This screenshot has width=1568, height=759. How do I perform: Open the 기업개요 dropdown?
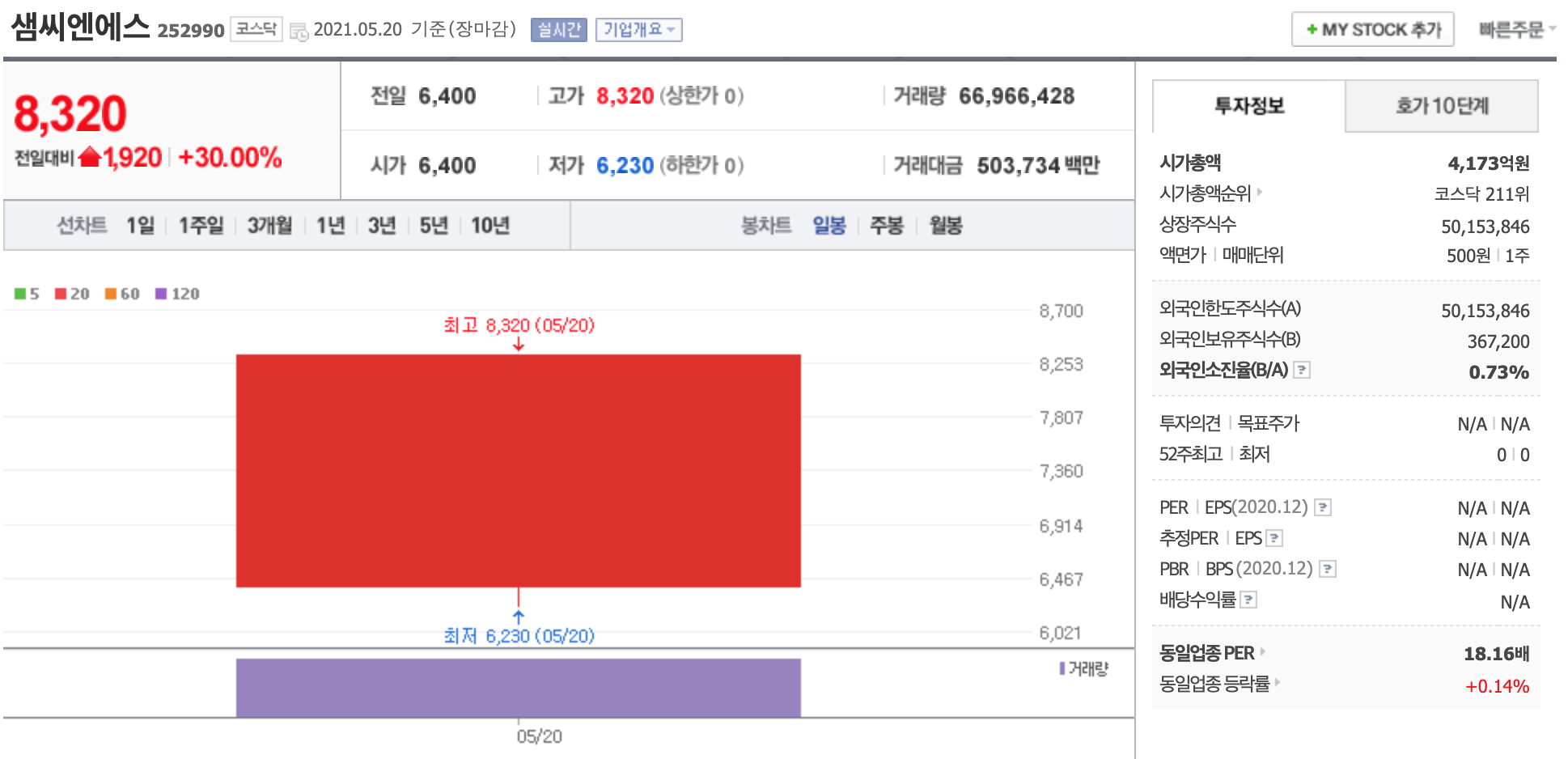tap(639, 30)
